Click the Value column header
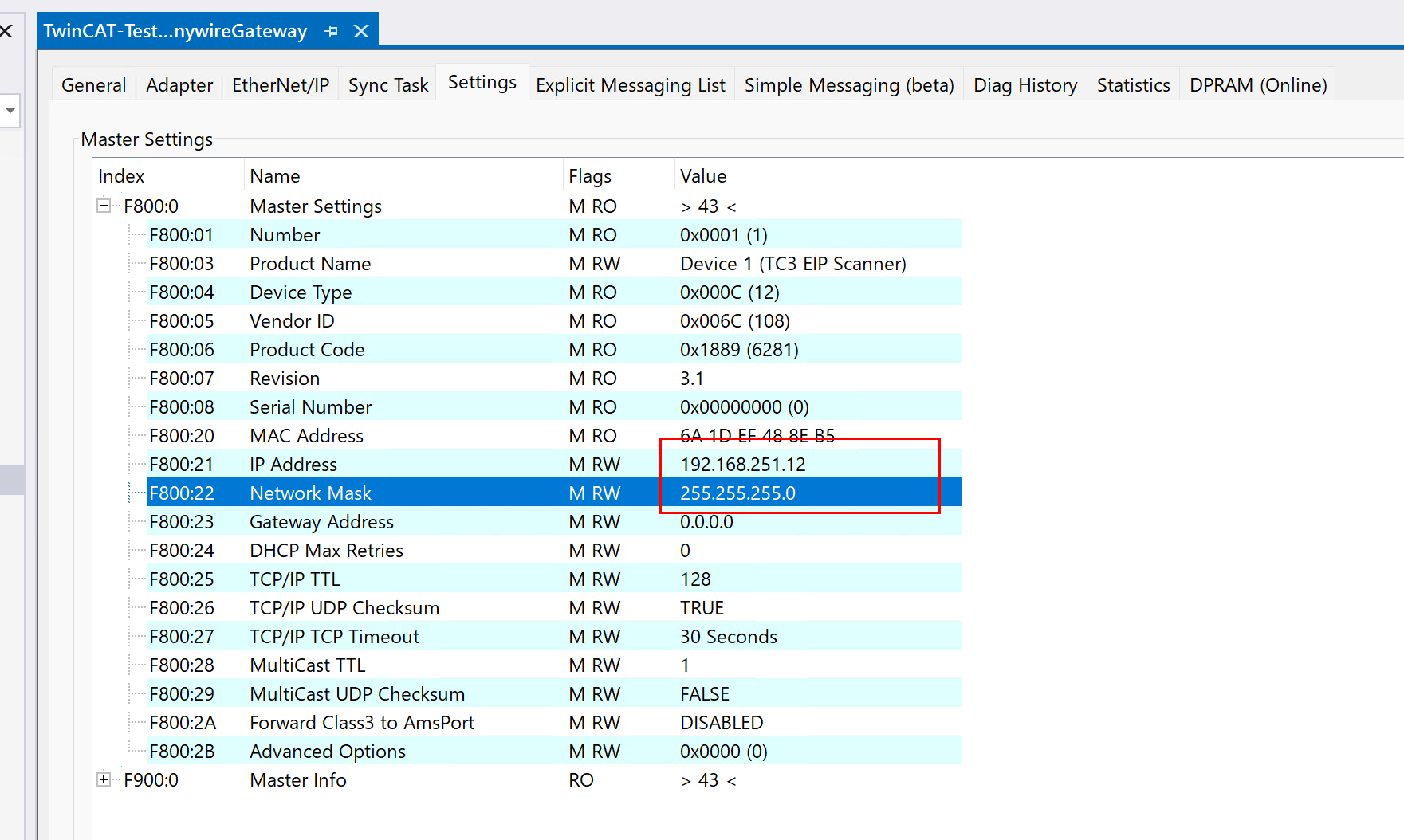Viewport: 1404px width, 840px height. tap(703, 176)
